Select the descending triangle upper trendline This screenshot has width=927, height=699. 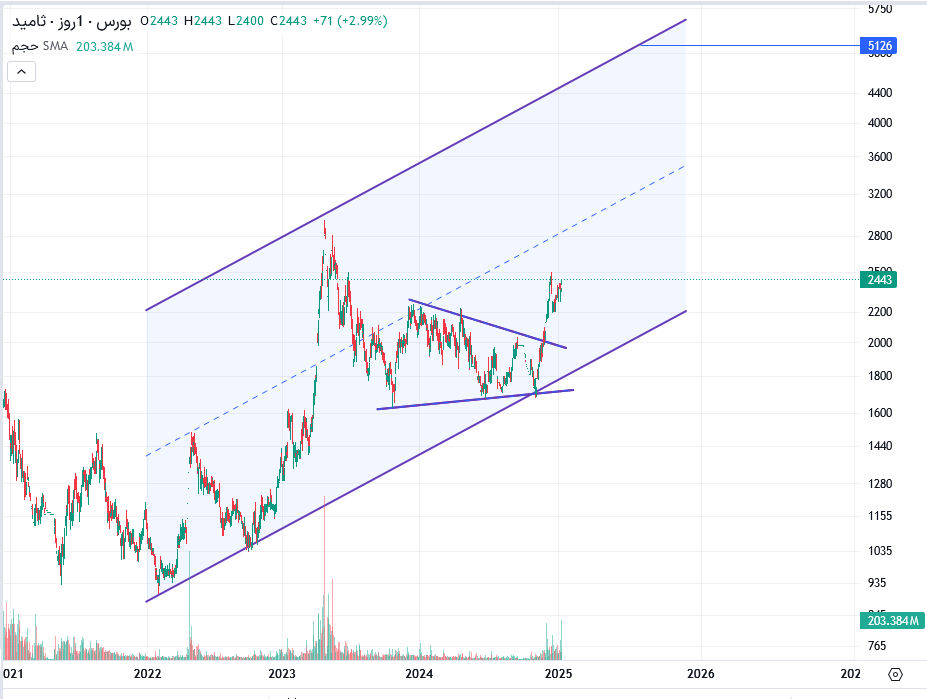coord(487,324)
